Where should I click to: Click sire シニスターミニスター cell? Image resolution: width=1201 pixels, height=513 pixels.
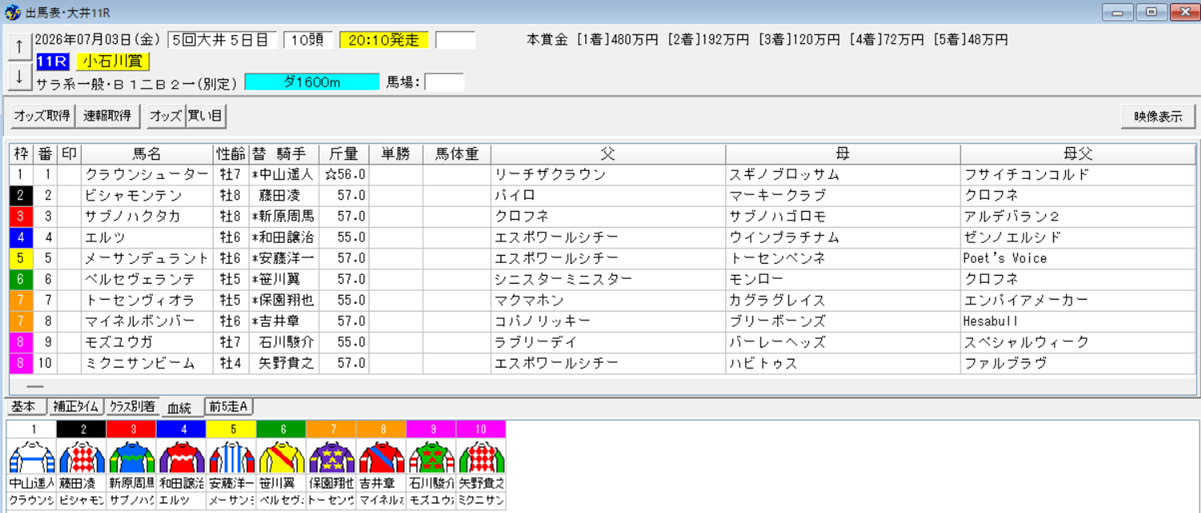[x=608, y=279]
